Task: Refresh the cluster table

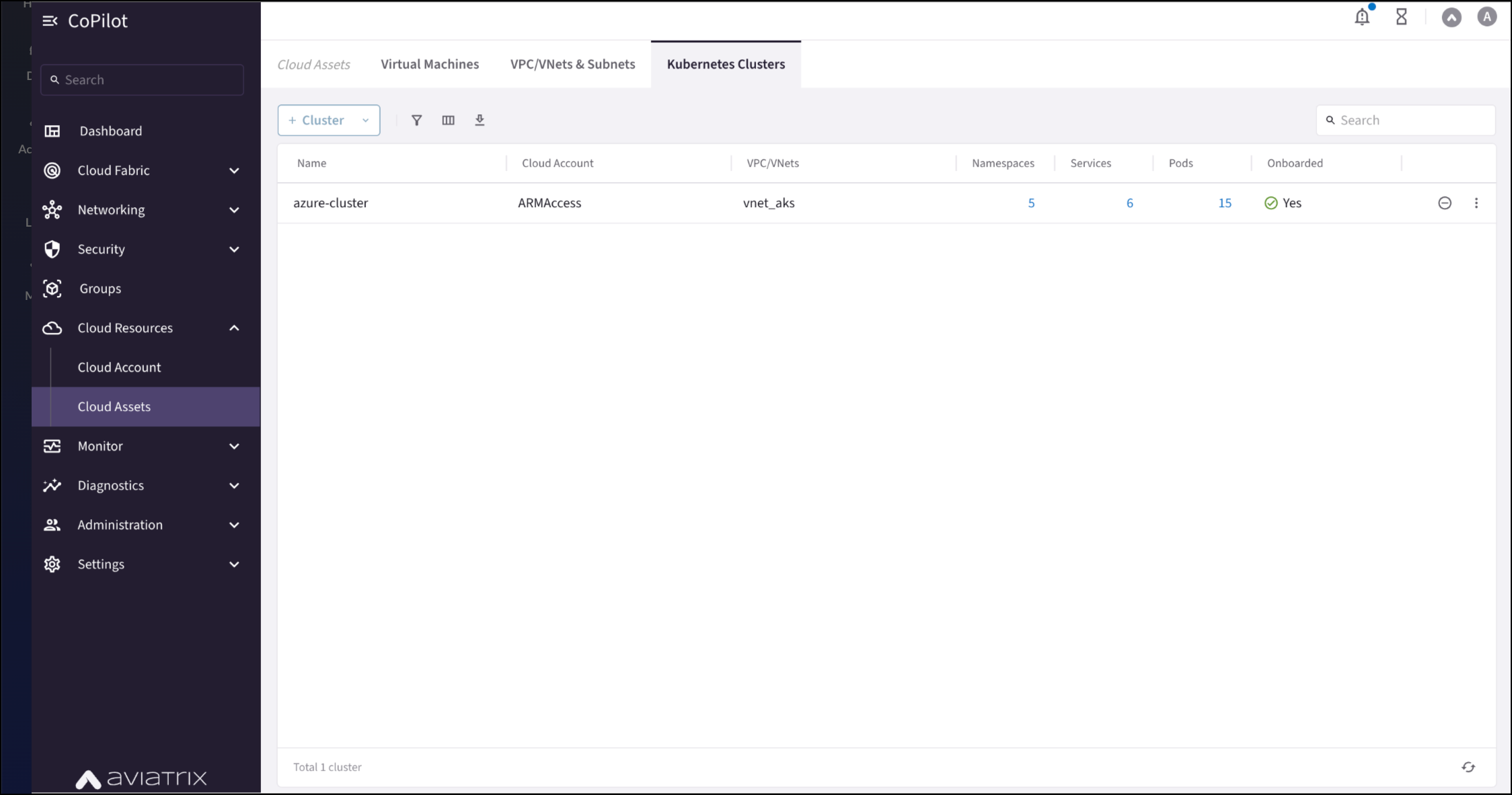Action: pyautogui.click(x=1468, y=767)
